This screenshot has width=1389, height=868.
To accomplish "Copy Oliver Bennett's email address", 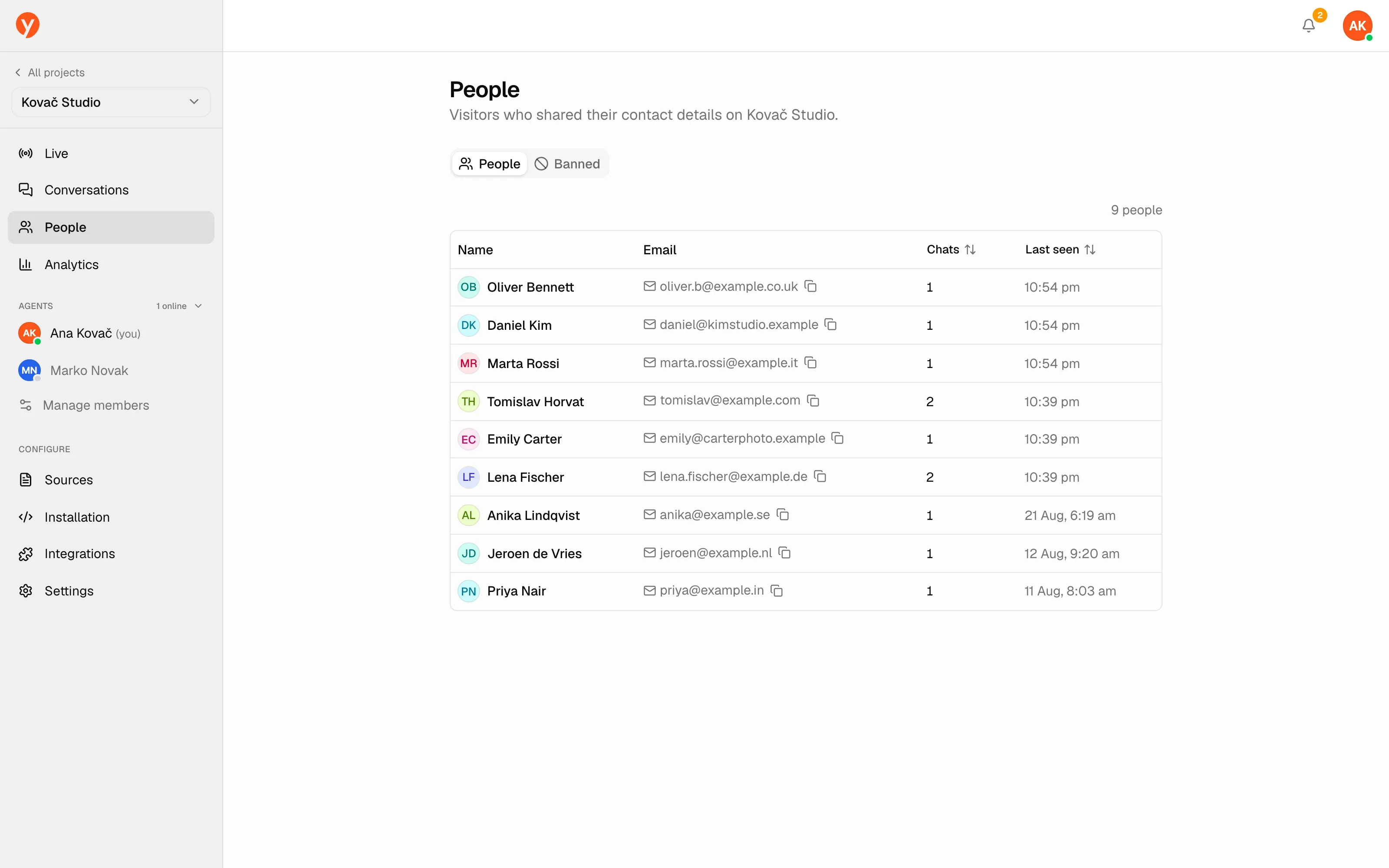I will (810, 286).
